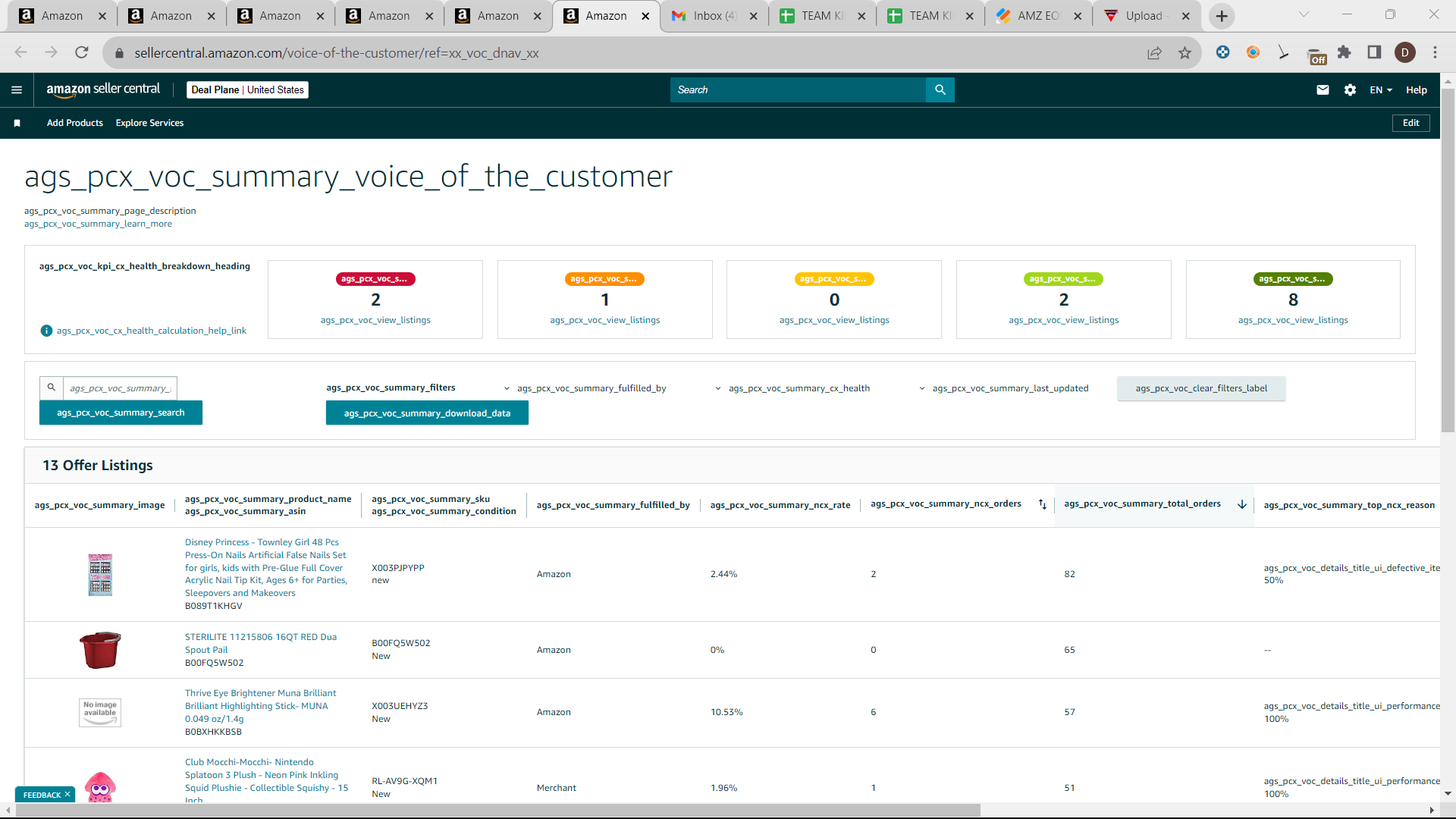Click the summary_download_data button
This screenshot has height=819, width=1456.
(x=427, y=413)
